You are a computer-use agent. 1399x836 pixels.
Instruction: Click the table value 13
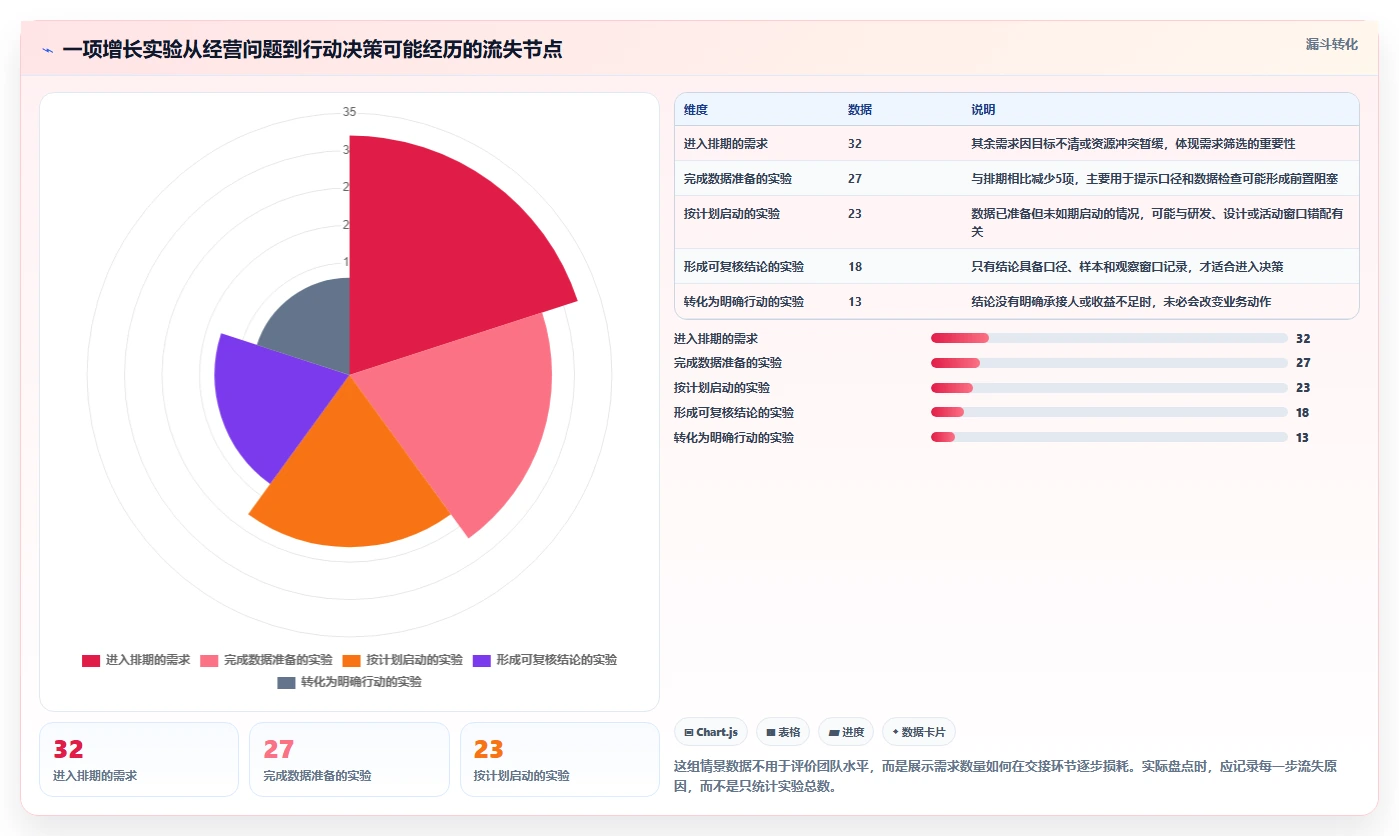tap(855, 302)
